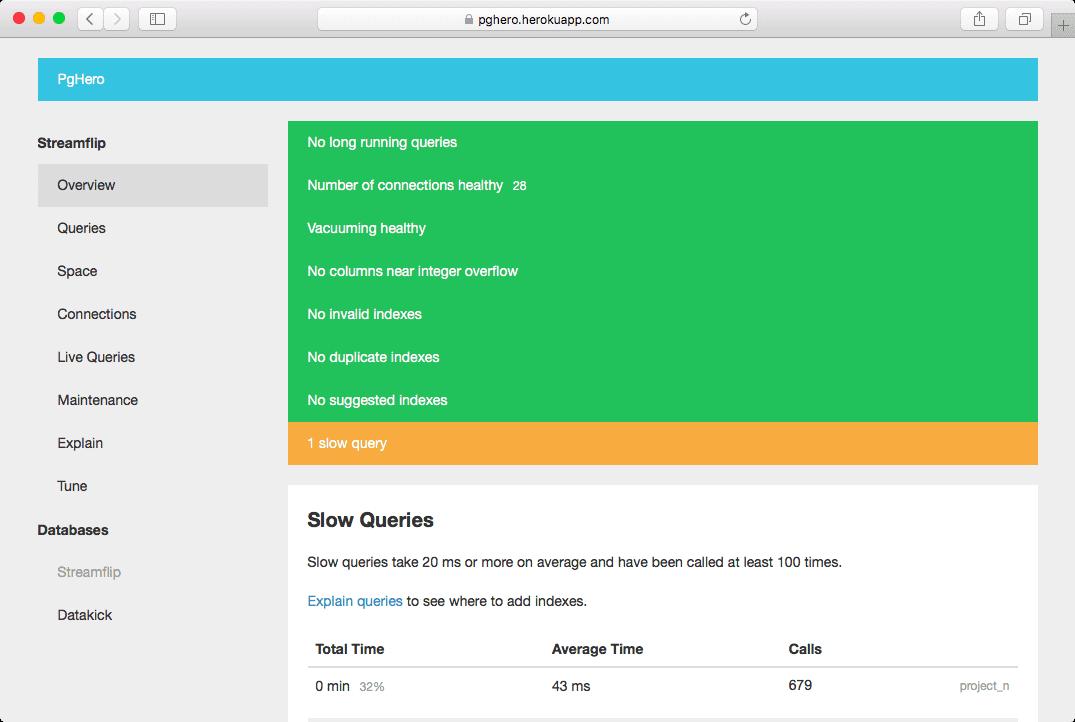Toggle the Safari sidebar icon

[157, 19]
